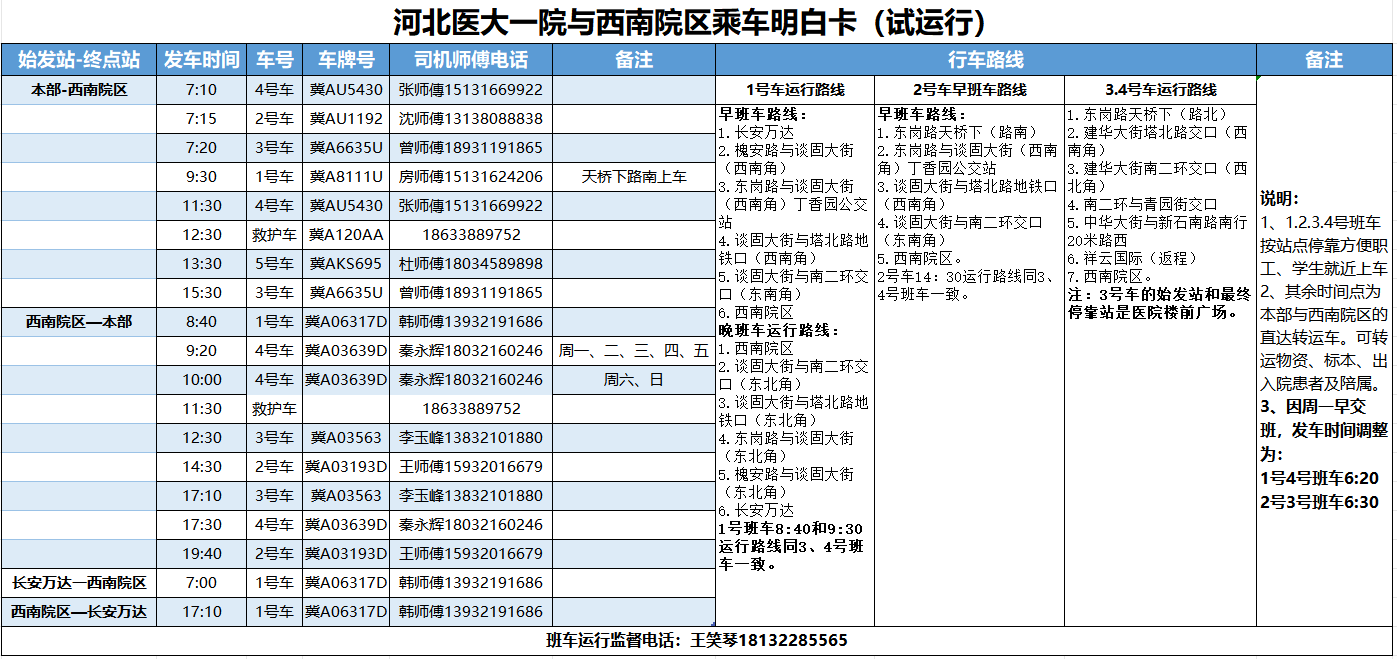Select license plate cell 冀A120AA
The image size is (1397, 659).
coord(346,235)
